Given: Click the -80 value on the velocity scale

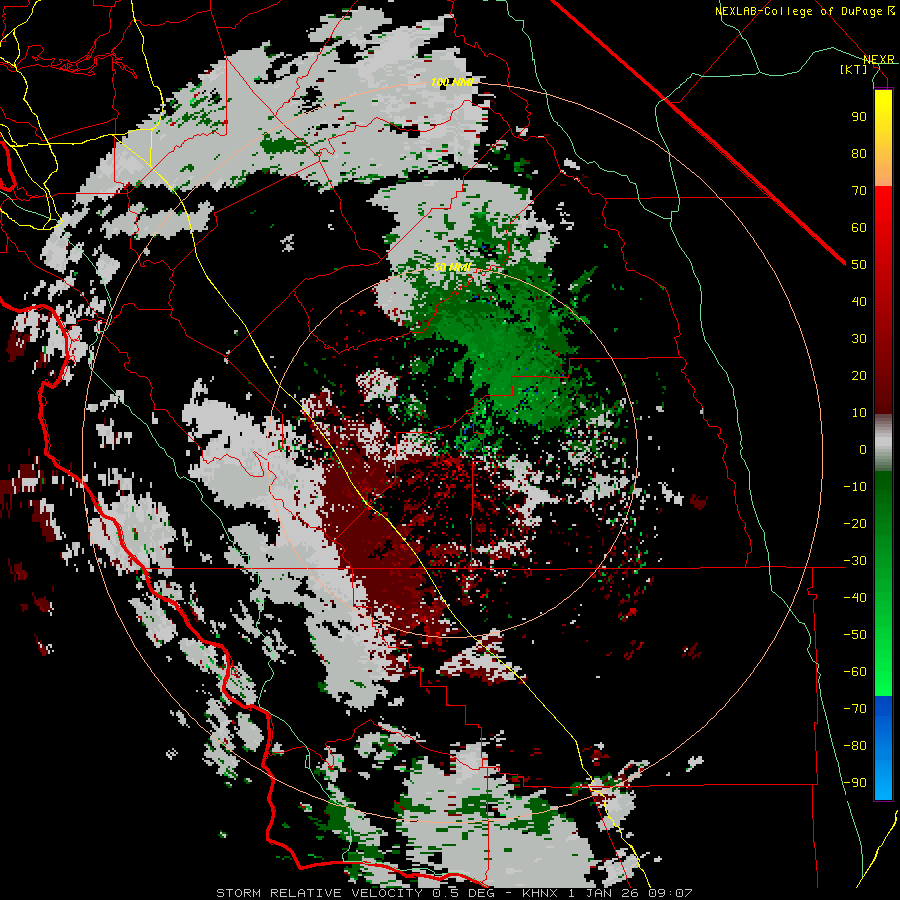Looking at the screenshot, I should [x=855, y=746].
